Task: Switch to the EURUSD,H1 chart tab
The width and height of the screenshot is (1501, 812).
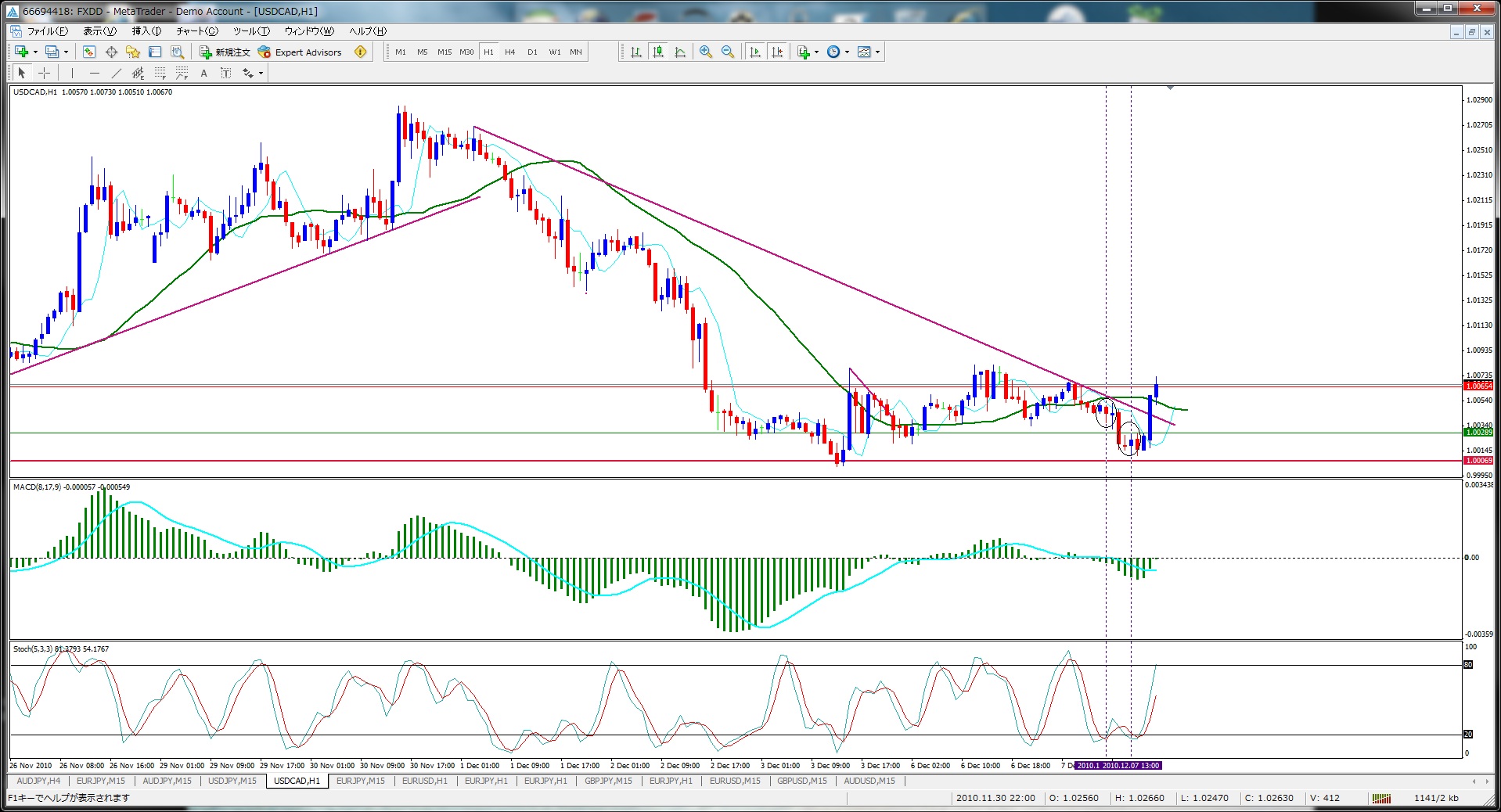Action: 425,781
